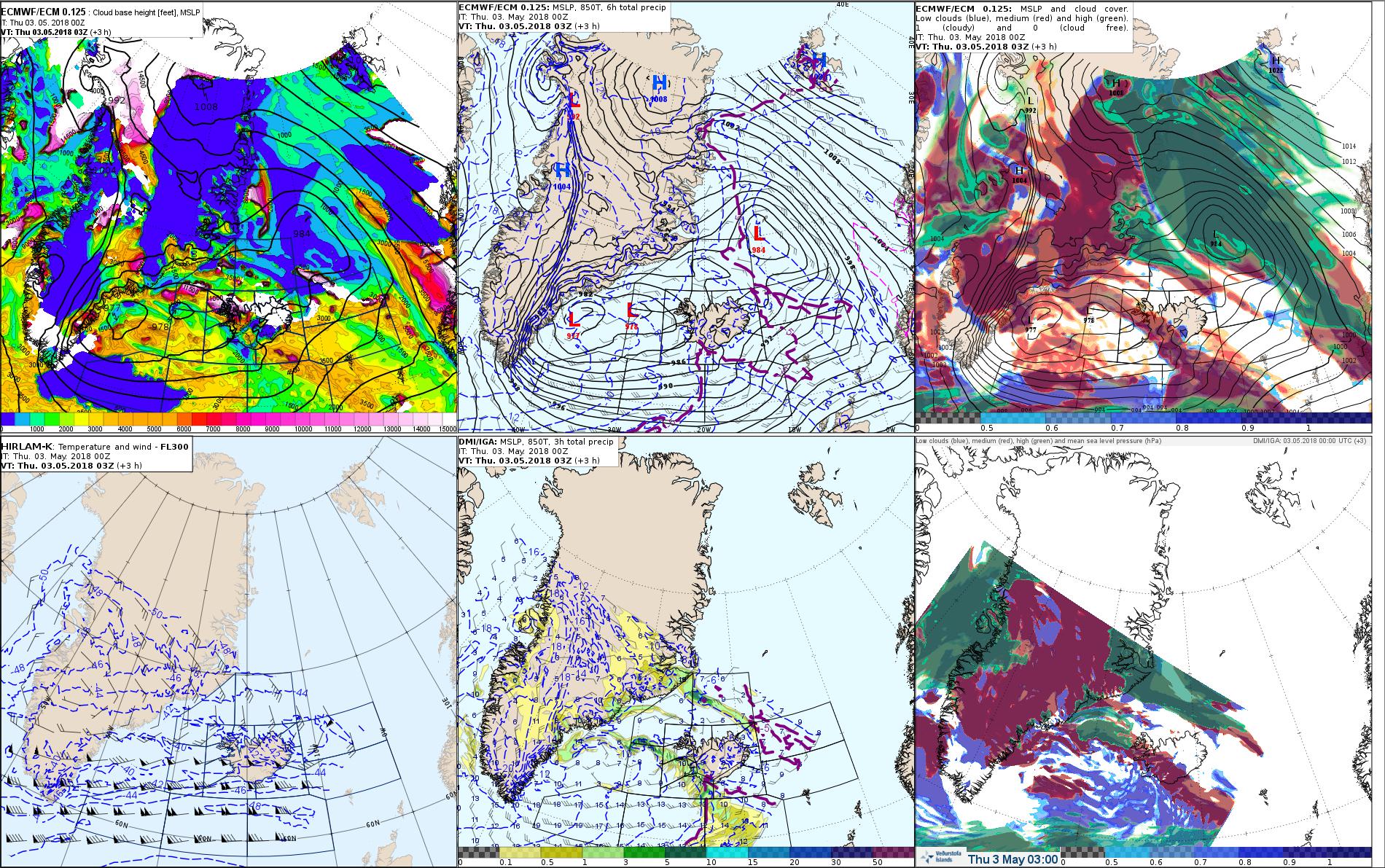The image size is (1385, 868).
Task: Click the 1014 isobar label in cloud cover map
Action: tap(1349, 146)
